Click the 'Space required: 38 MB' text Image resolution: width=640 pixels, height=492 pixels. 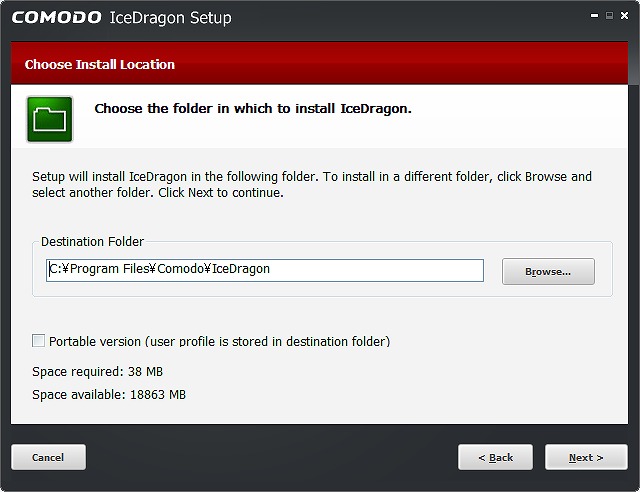point(98,372)
